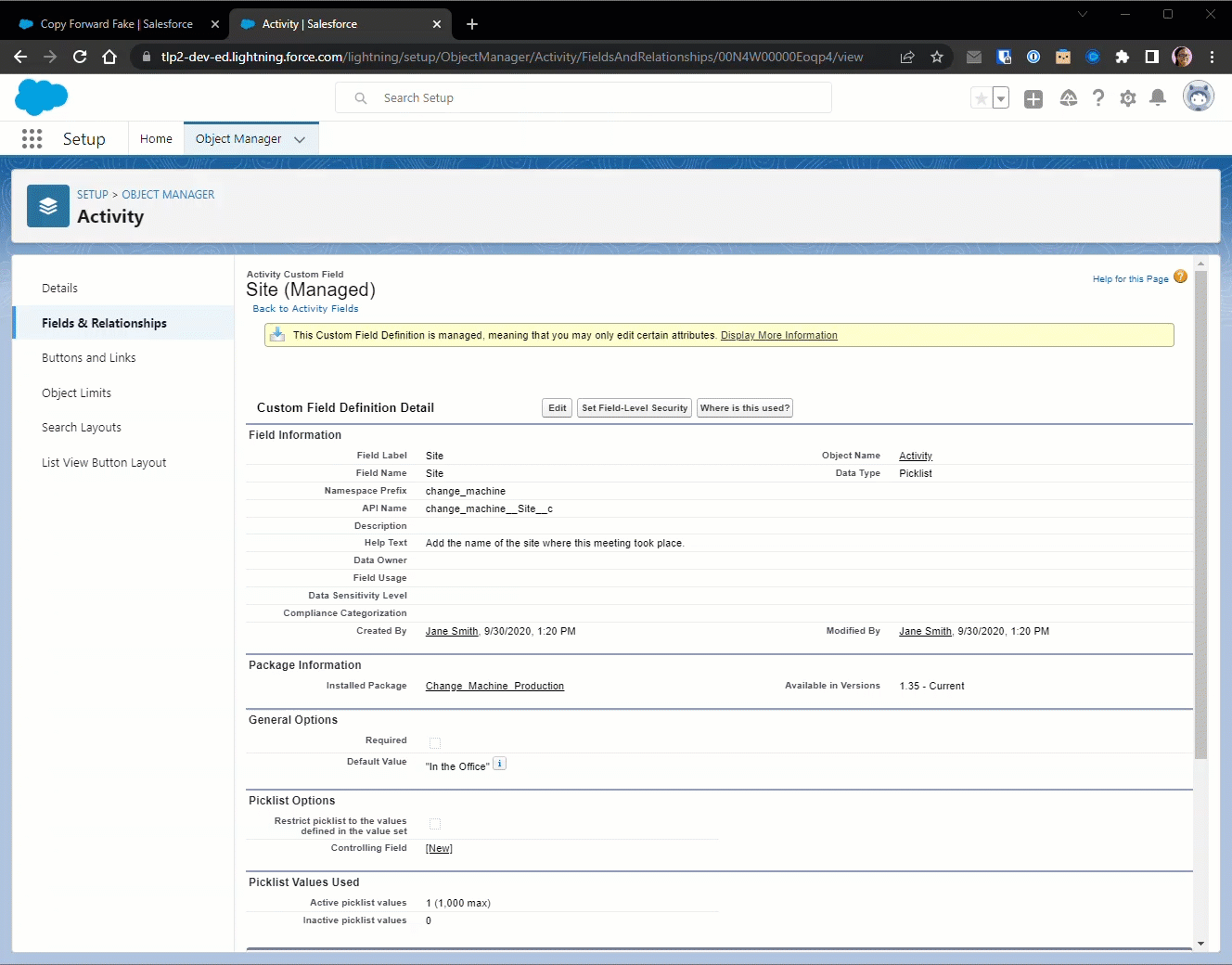Click the SETUP breadcrumb link
The height and width of the screenshot is (965, 1232).
93,195
